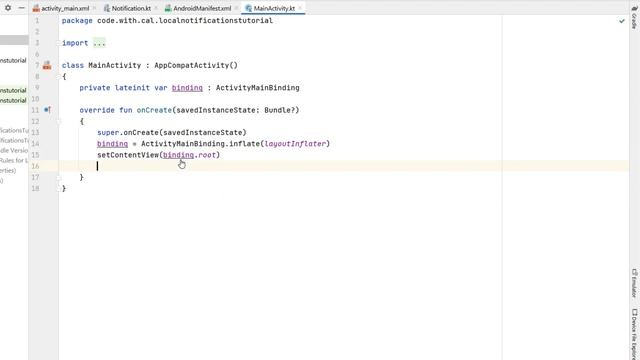
Task: Select the MainActivity.kt tab
Action: coord(274,8)
